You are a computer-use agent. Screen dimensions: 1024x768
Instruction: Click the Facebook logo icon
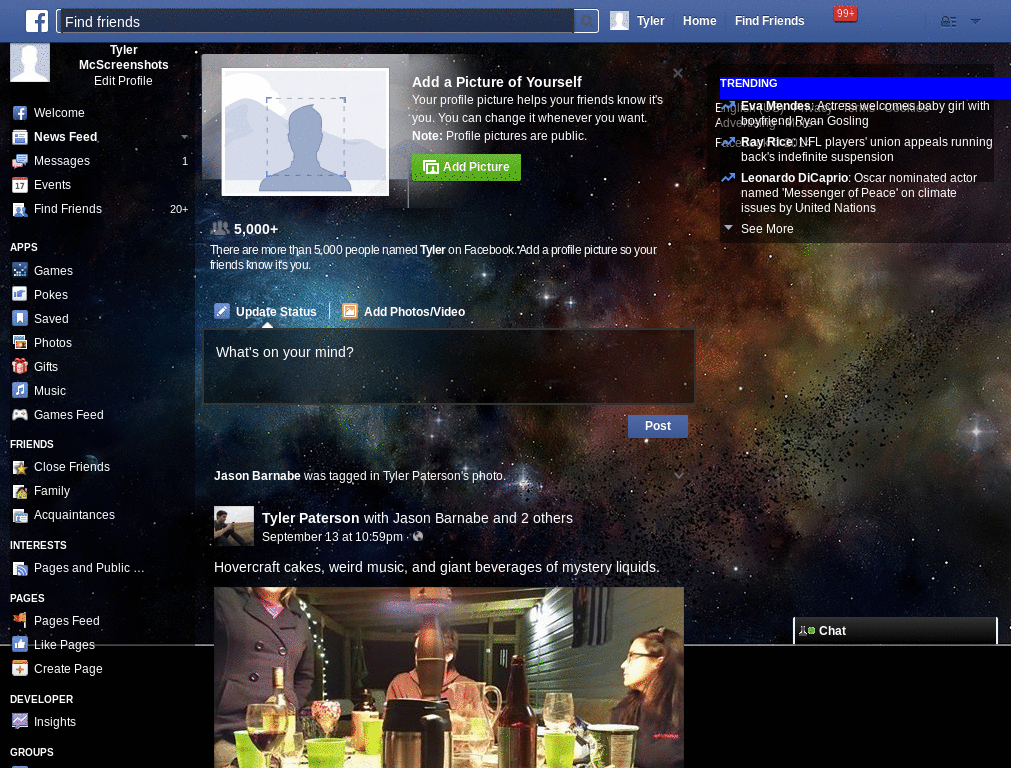pyautogui.click(x=37, y=21)
